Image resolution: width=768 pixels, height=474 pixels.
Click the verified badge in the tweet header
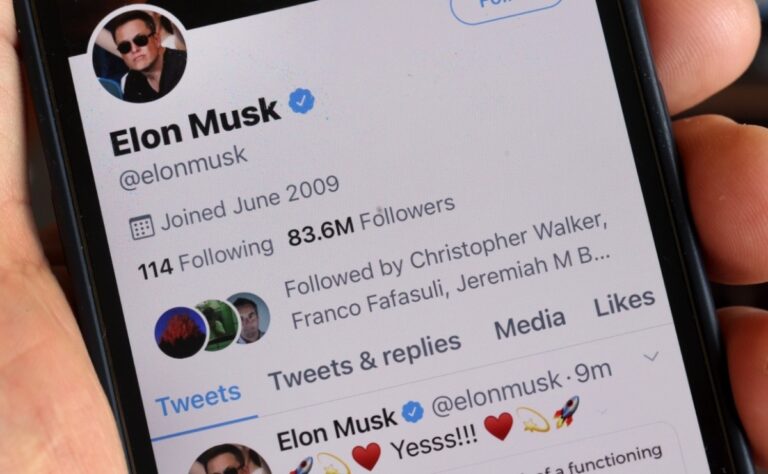coord(413,411)
